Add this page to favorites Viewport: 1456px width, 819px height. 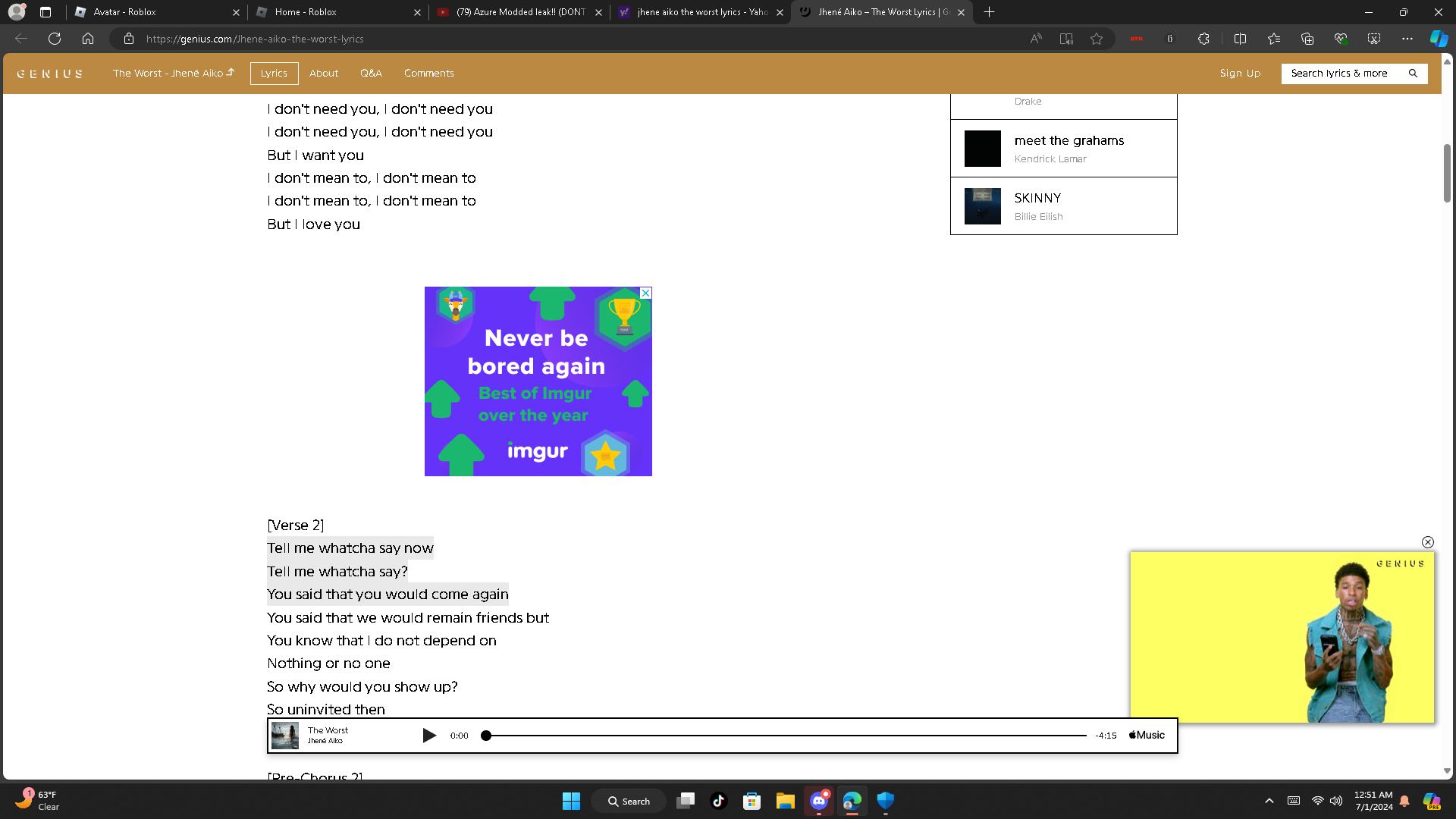1097,39
